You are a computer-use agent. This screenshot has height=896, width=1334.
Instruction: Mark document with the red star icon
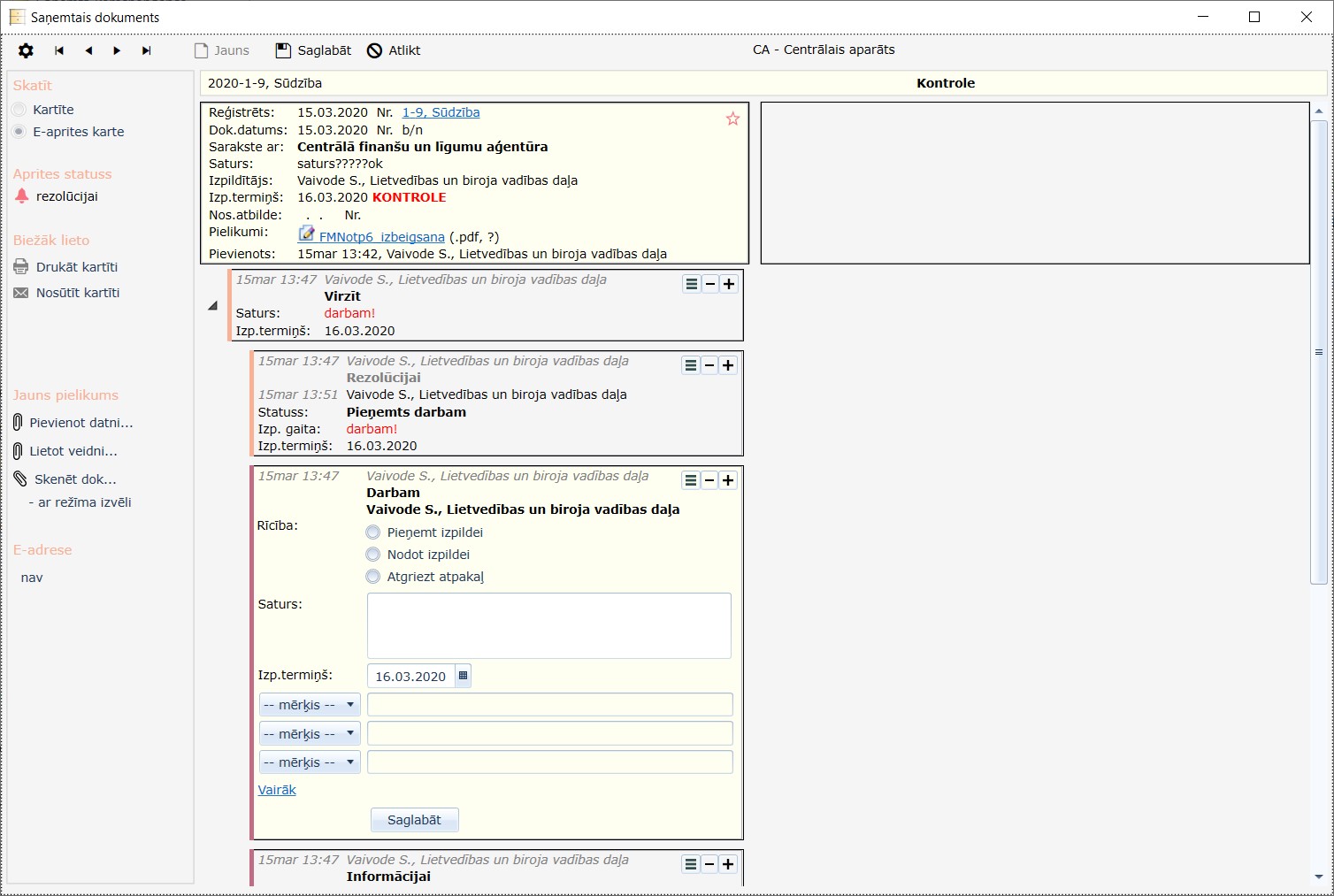pyautogui.click(x=732, y=119)
